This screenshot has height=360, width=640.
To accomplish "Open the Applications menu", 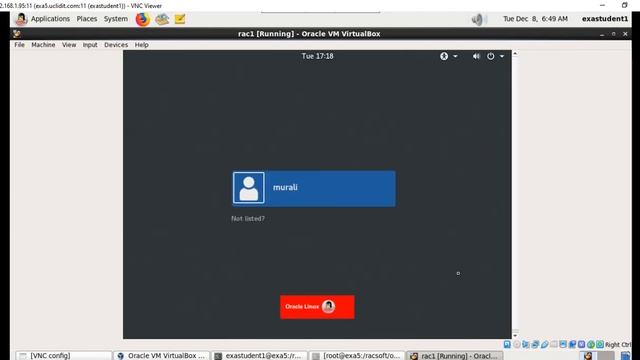I will point(50,19).
